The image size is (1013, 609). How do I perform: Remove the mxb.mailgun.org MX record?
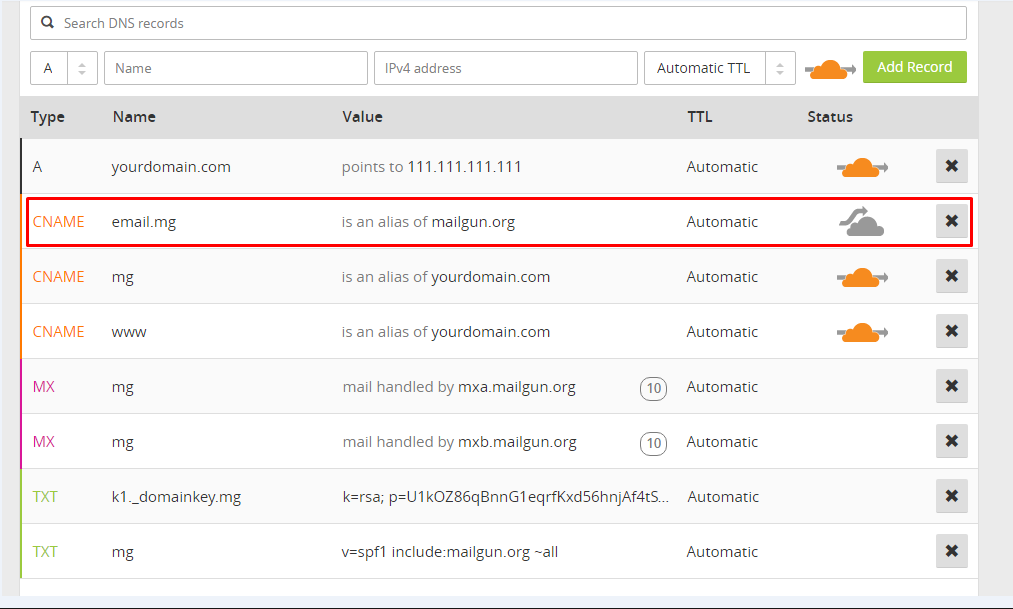pyautogui.click(x=951, y=441)
